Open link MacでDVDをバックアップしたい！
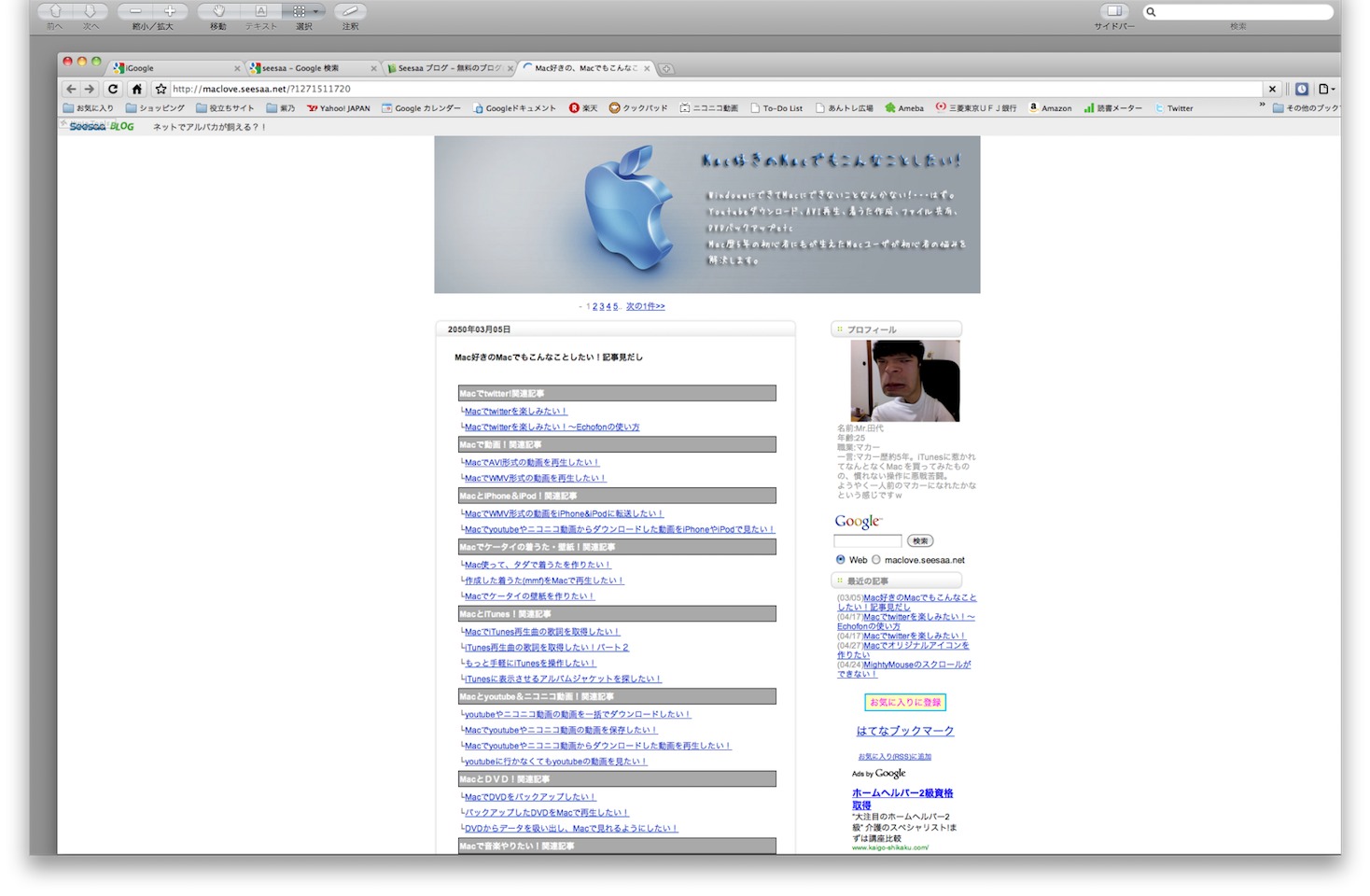 click(x=530, y=797)
